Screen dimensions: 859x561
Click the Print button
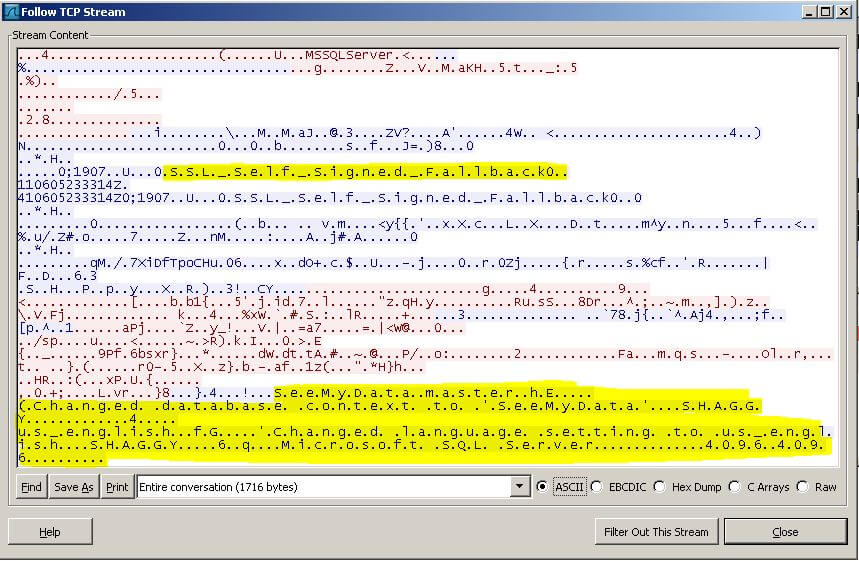coord(117,486)
